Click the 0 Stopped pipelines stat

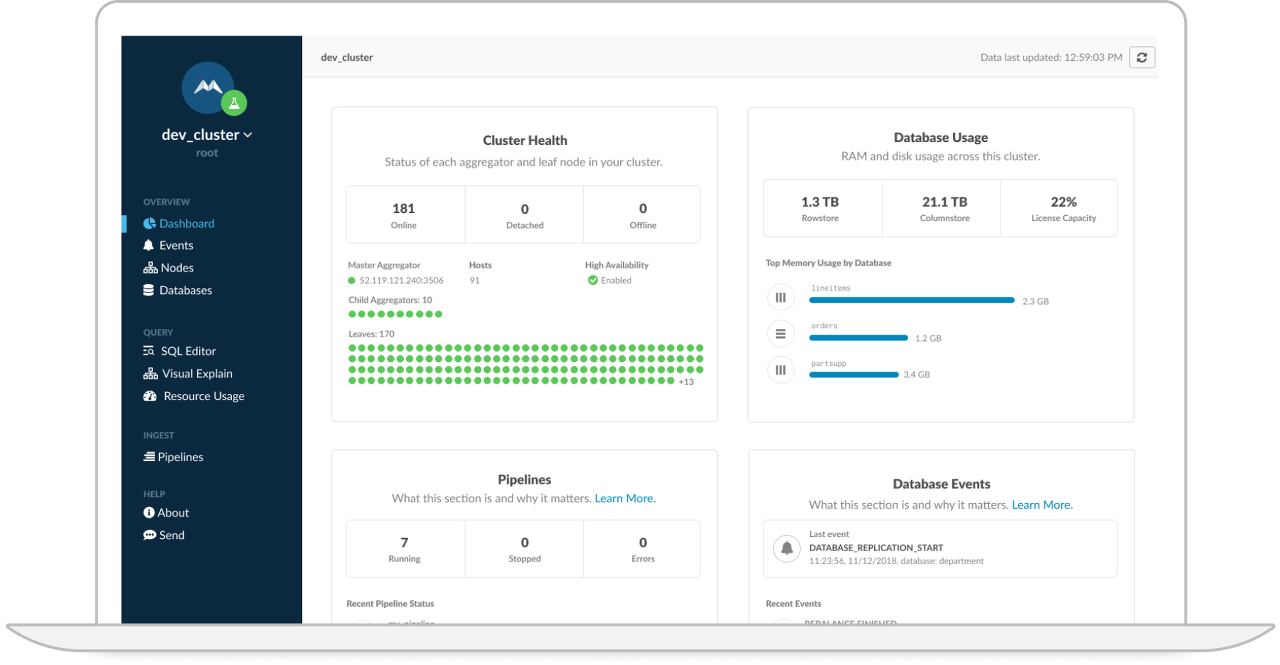pyautogui.click(x=524, y=549)
